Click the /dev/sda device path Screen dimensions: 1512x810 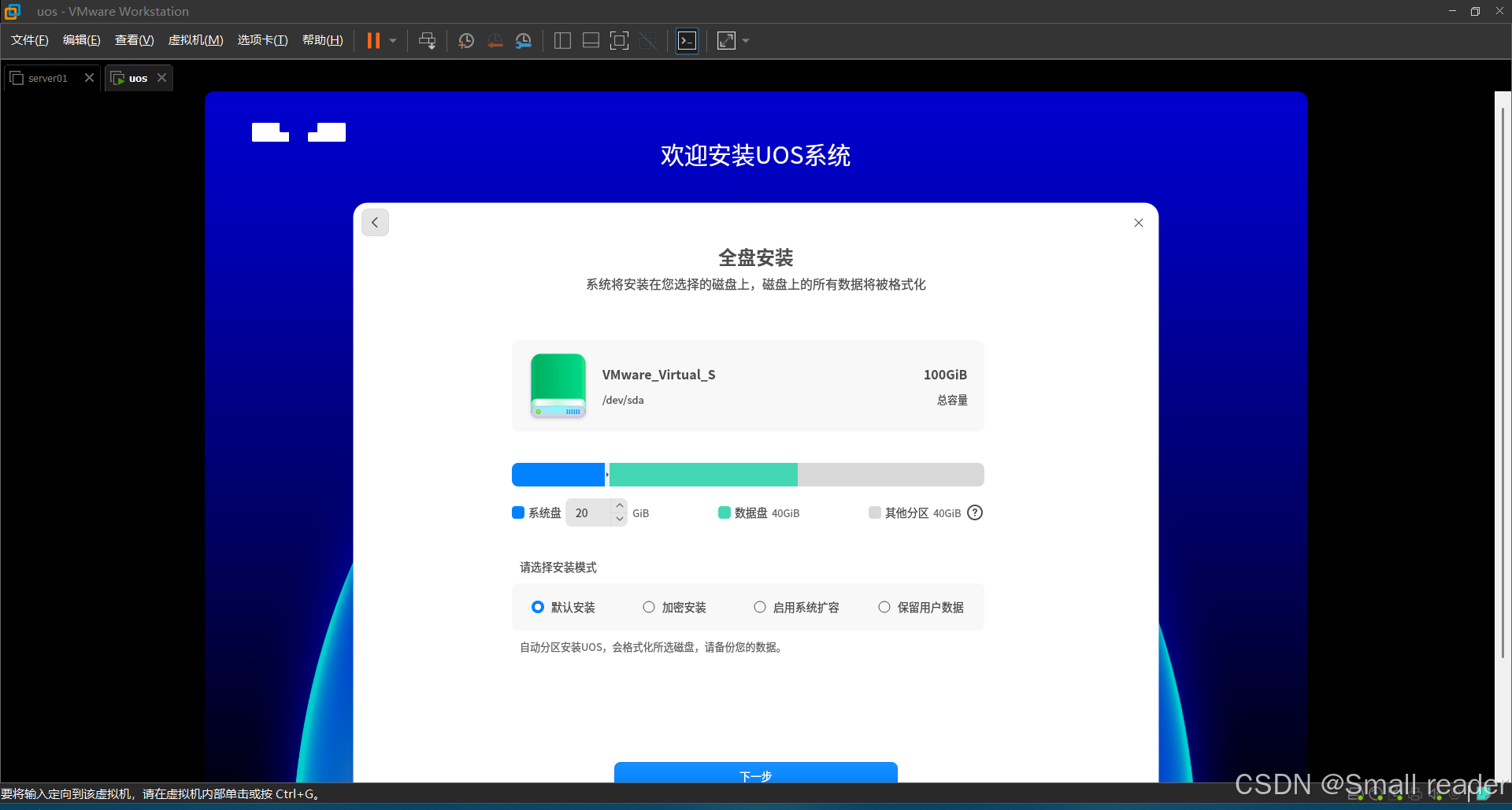point(623,400)
